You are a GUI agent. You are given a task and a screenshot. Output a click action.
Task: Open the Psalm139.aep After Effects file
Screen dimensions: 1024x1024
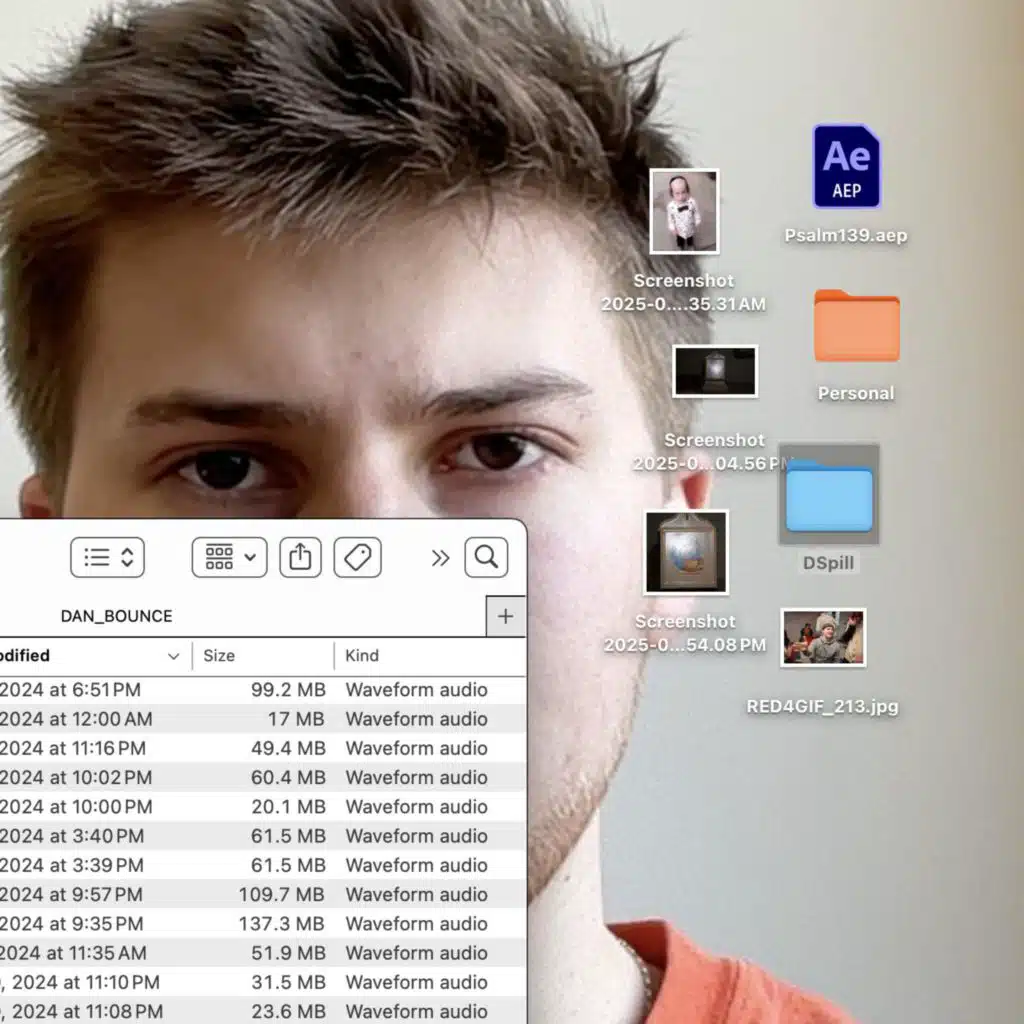point(846,167)
